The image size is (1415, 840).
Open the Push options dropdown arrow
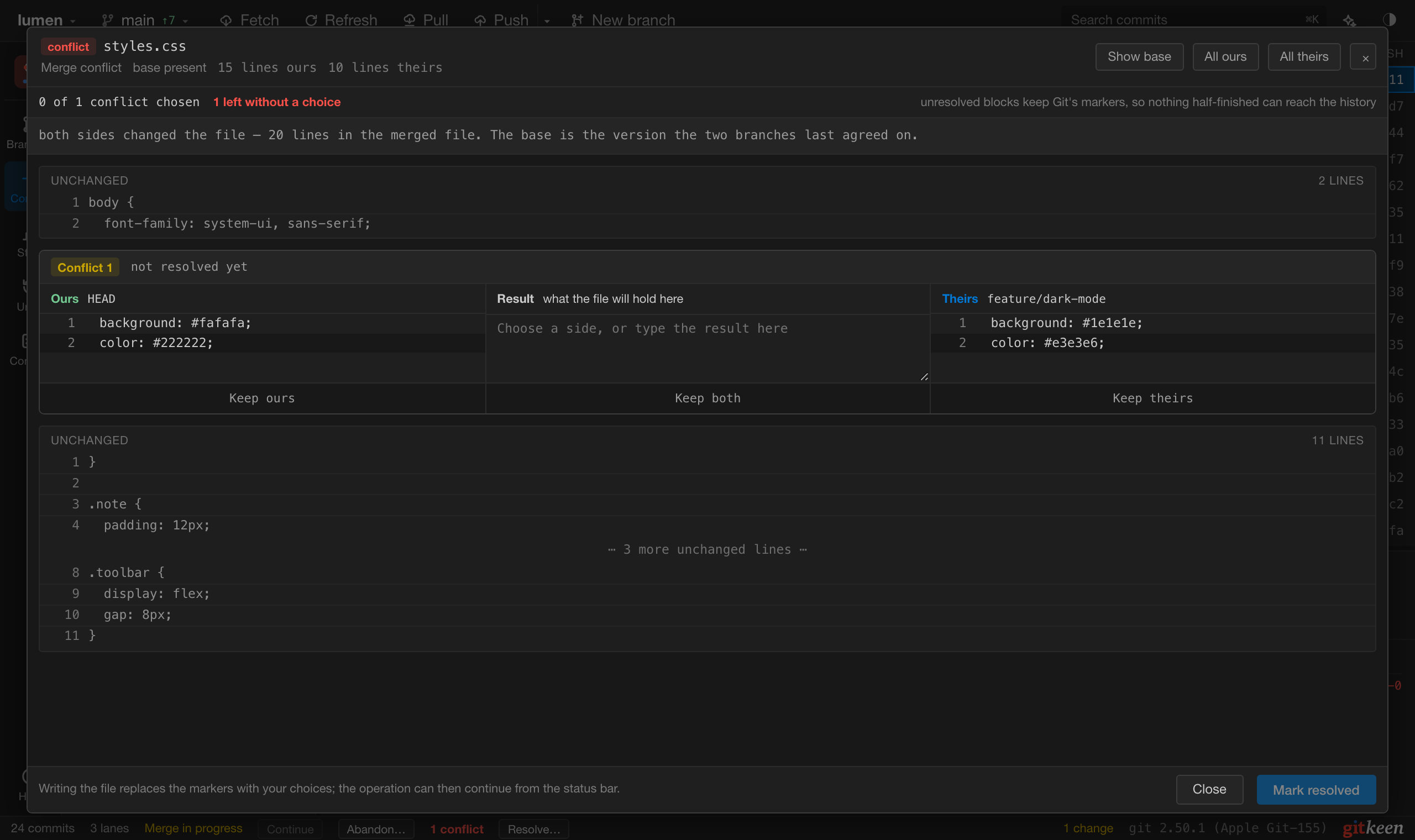547,21
